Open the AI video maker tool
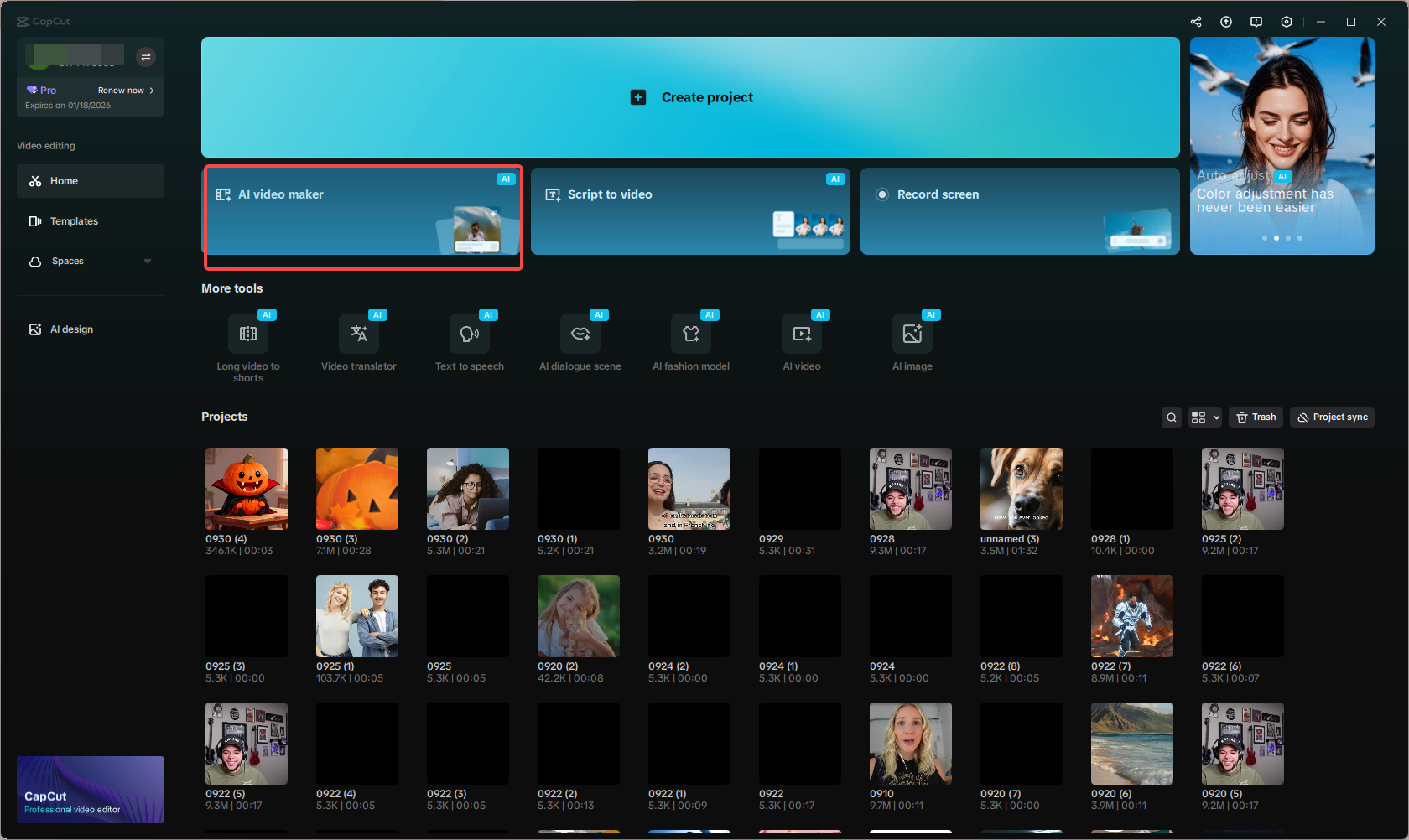The width and height of the screenshot is (1409, 840). pos(363,216)
